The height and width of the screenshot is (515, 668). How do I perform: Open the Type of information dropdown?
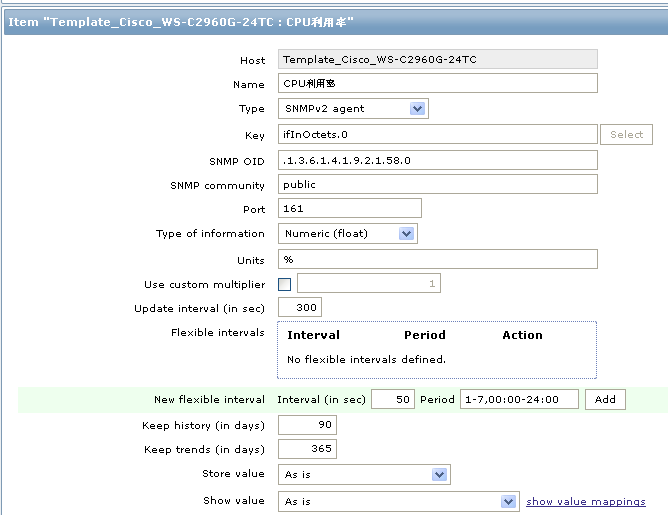[x=348, y=233]
